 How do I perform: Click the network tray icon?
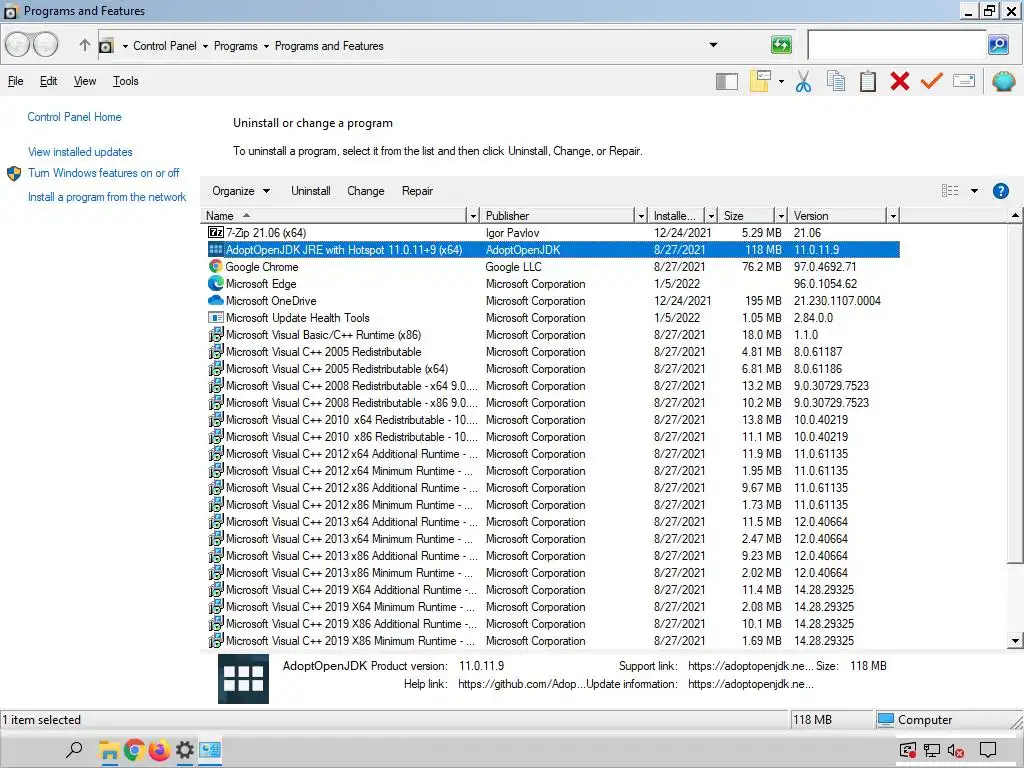[x=932, y=751]
